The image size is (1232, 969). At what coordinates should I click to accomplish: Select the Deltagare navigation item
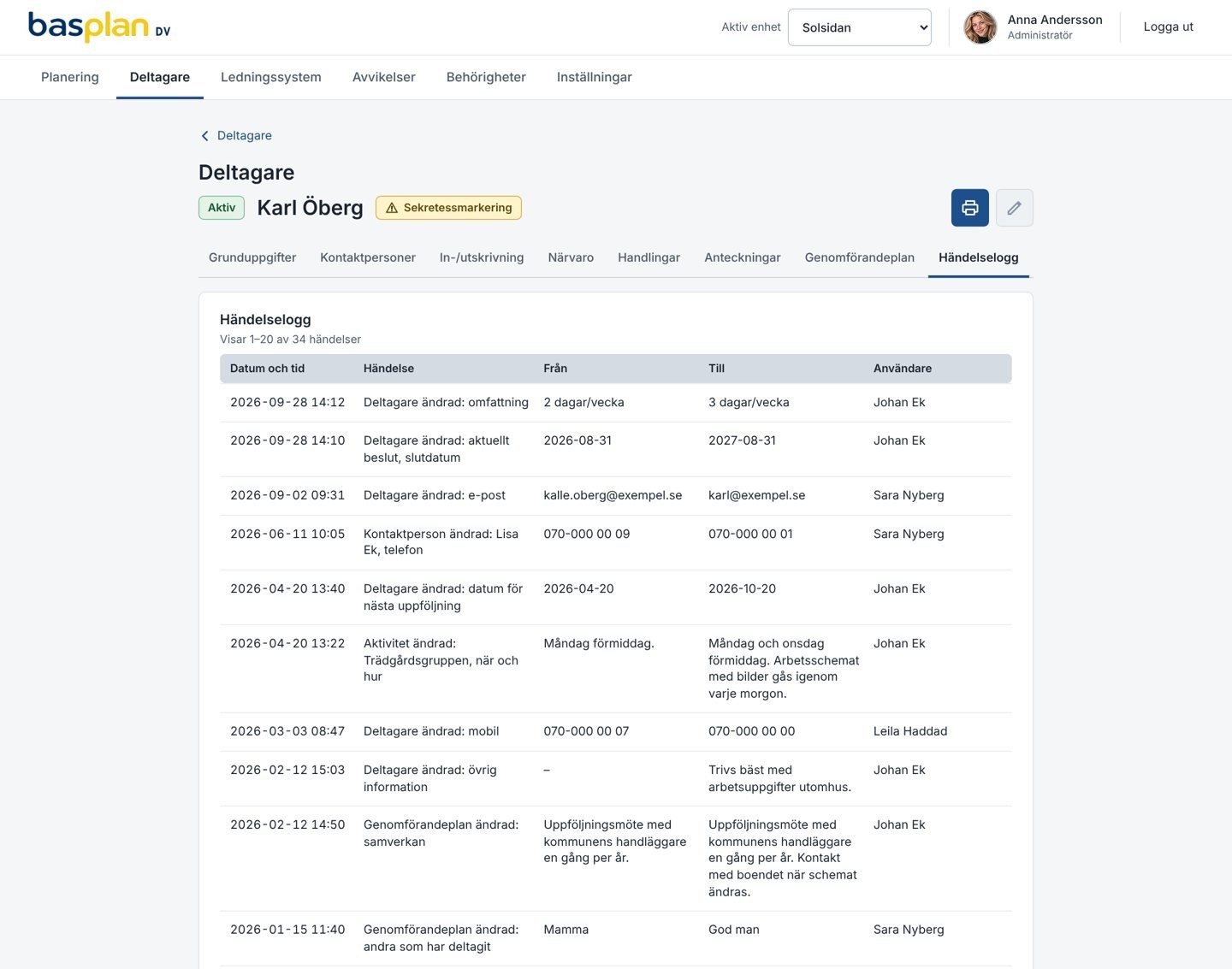coord(160,77)
